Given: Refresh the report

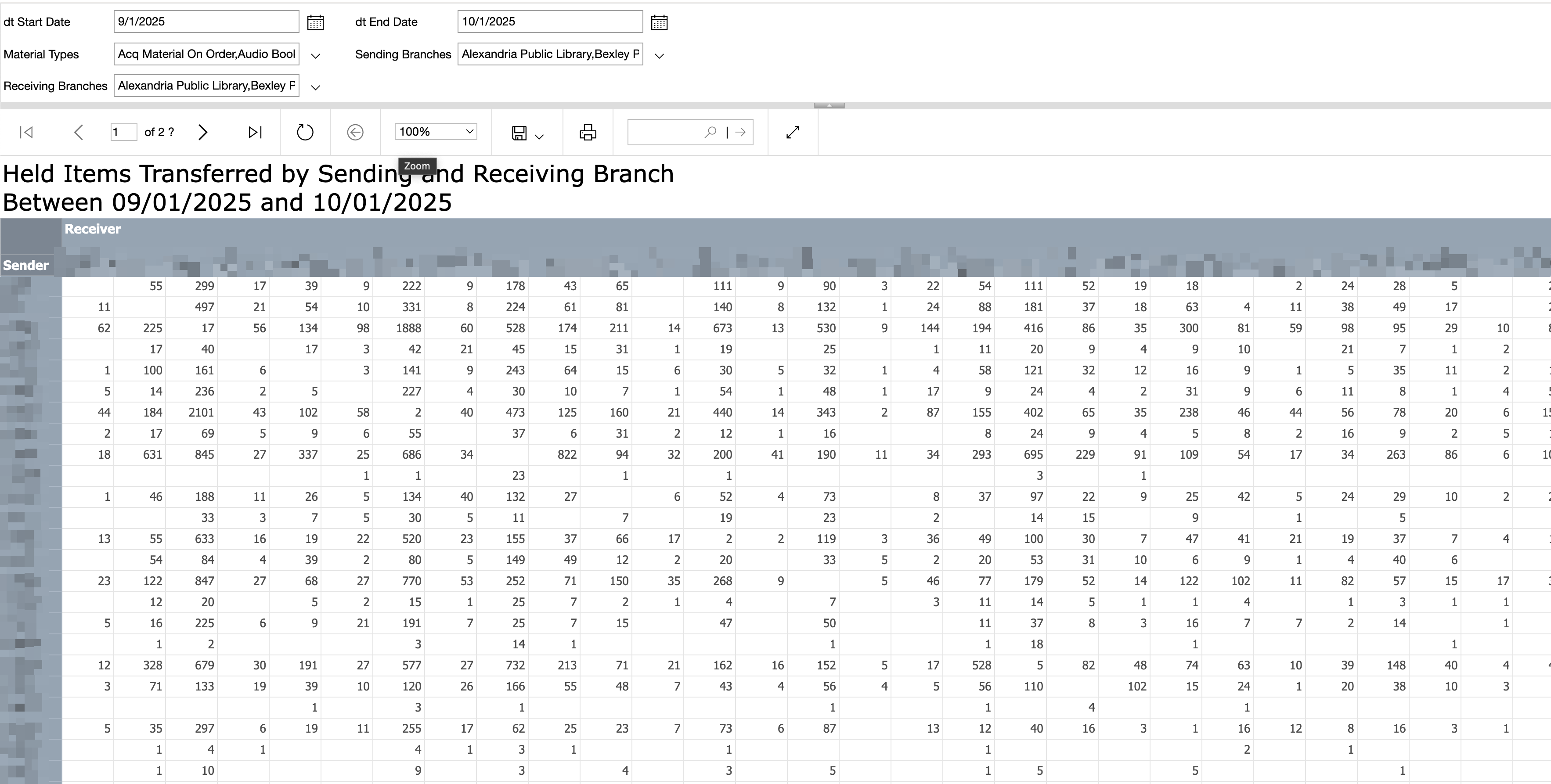Looking at the screenshot, I should click(305, 133).
